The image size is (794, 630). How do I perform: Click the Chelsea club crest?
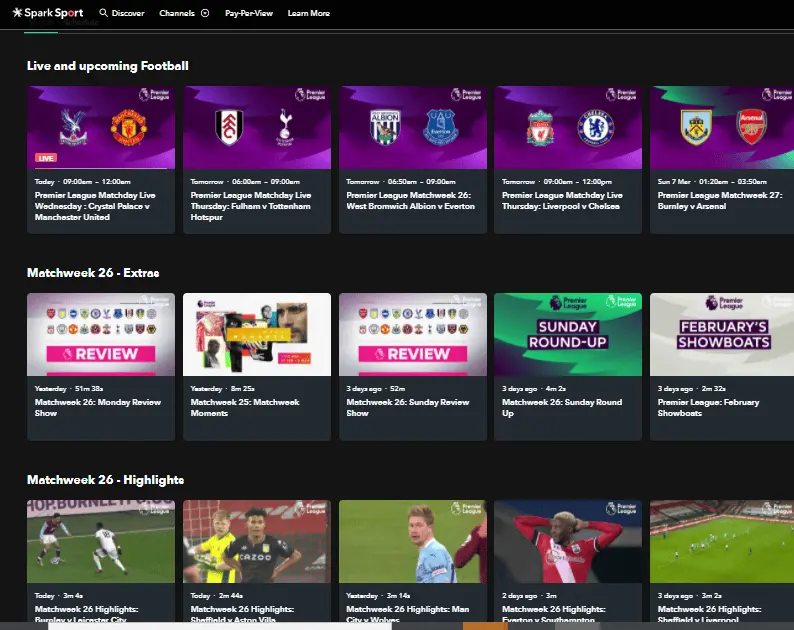pos(596,127)
